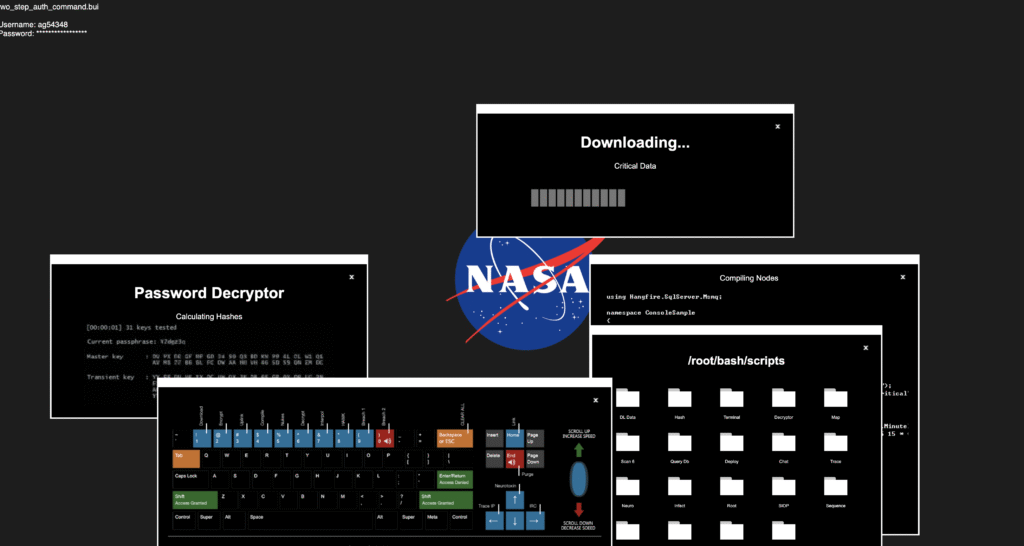
Task: Click the Insert key
Action: (x=494, y=438)
